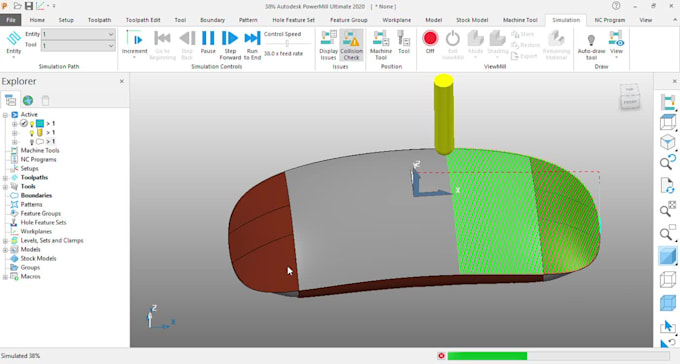This screenshot has height=364, width=680.
Task: Step Forward in the simulation
Action: click(230, 45)
